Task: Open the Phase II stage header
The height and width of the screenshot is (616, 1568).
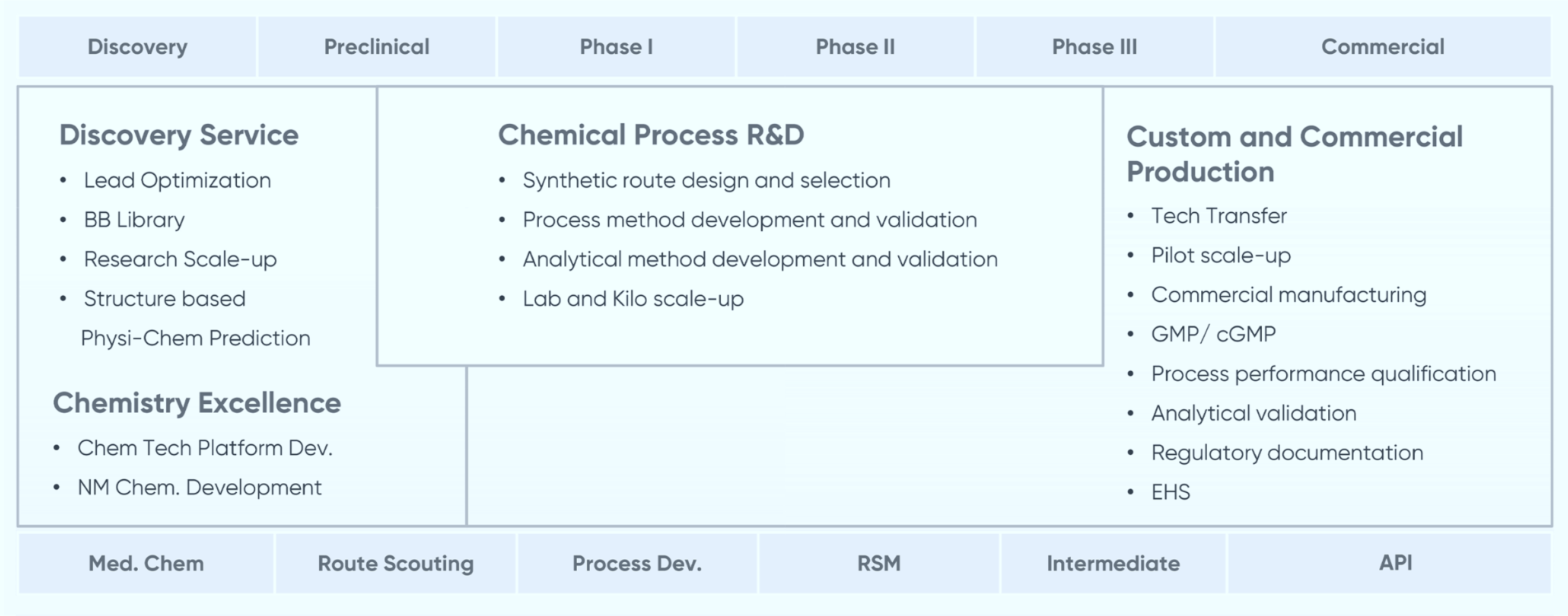Action: point(855,47)
